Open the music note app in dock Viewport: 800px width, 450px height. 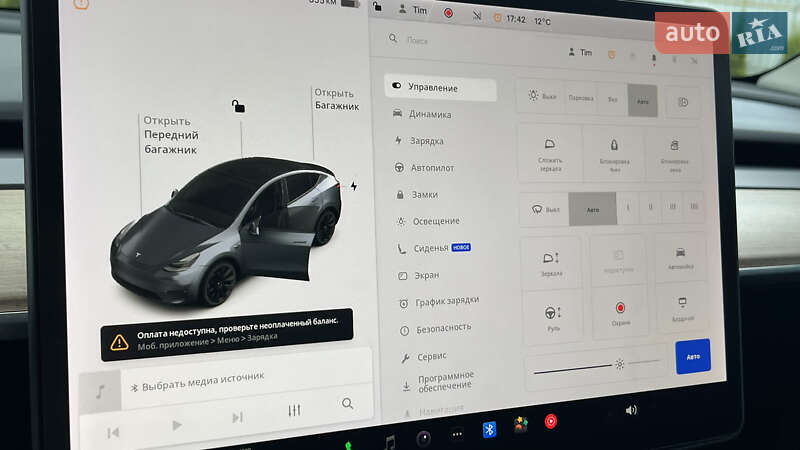(x=390, y=442)
